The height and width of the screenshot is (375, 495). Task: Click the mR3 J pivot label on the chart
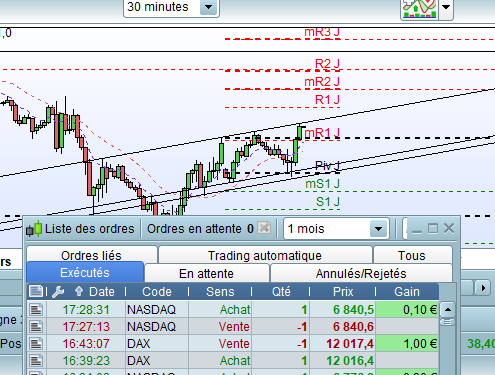coord(322,32)
